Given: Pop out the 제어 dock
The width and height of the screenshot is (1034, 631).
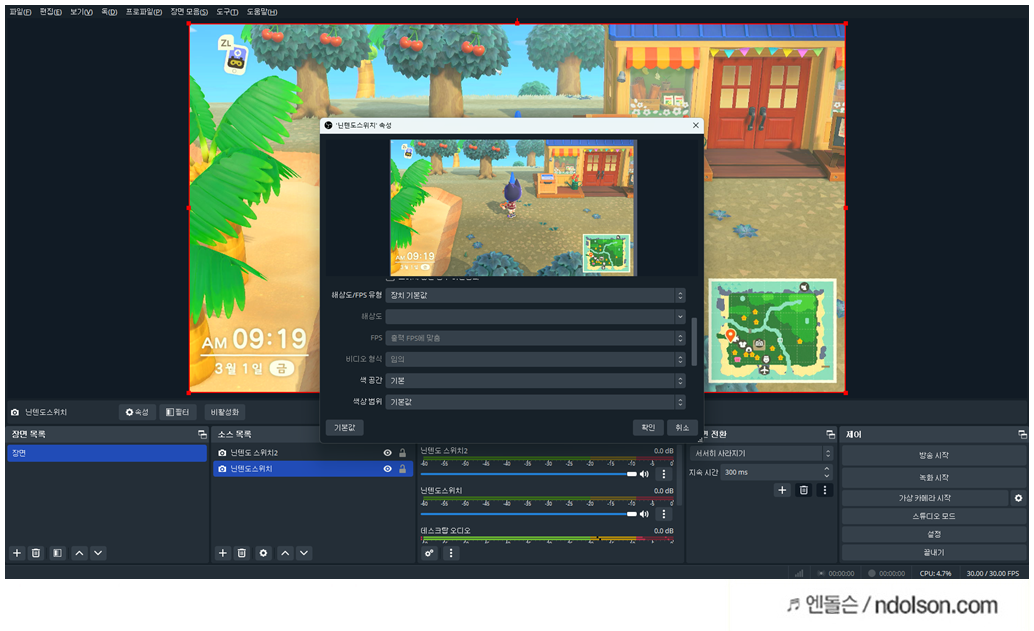Looking at the screenshot, I should [x=1022, y=435].
